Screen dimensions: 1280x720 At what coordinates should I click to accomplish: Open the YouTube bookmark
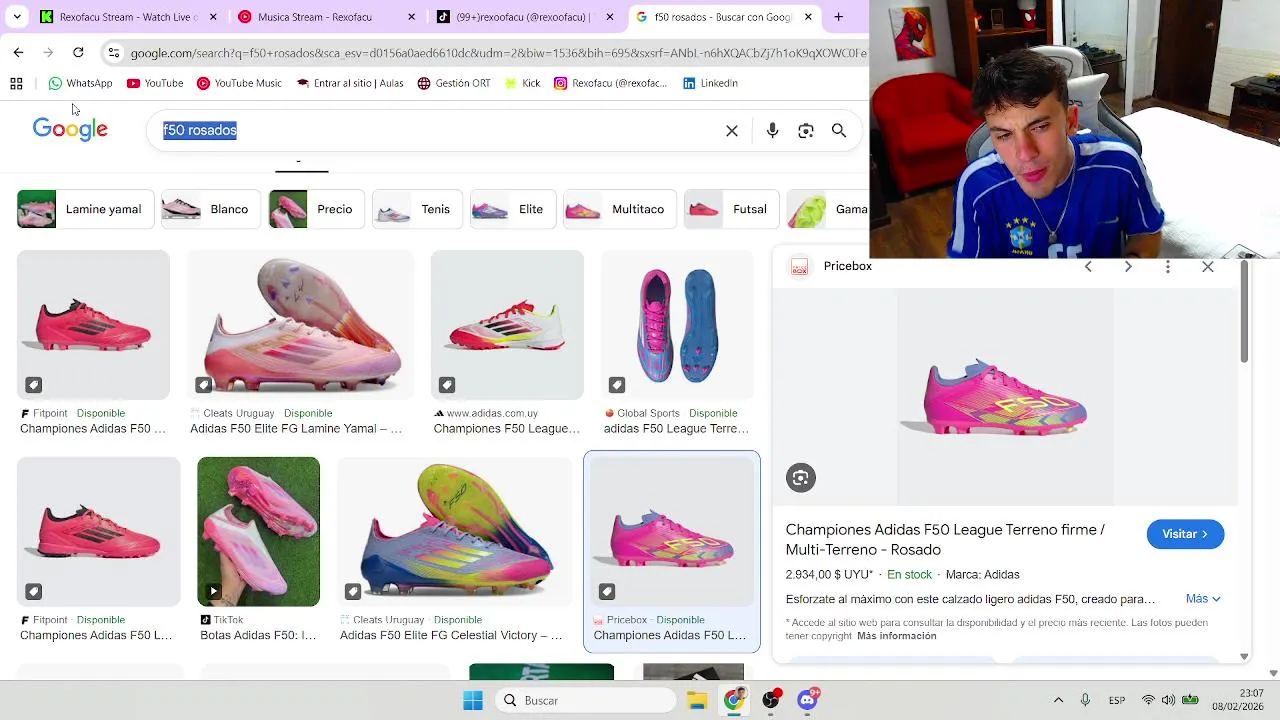[x=155, y=83]
